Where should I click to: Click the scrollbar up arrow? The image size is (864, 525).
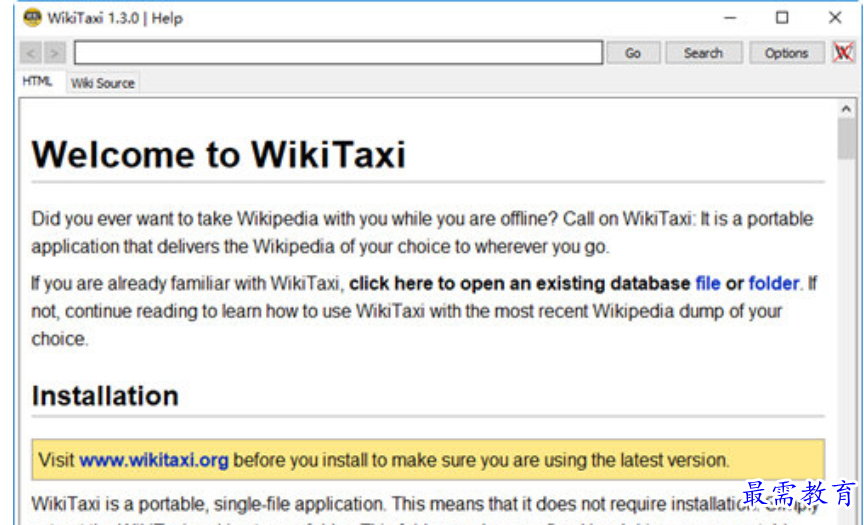846,109
